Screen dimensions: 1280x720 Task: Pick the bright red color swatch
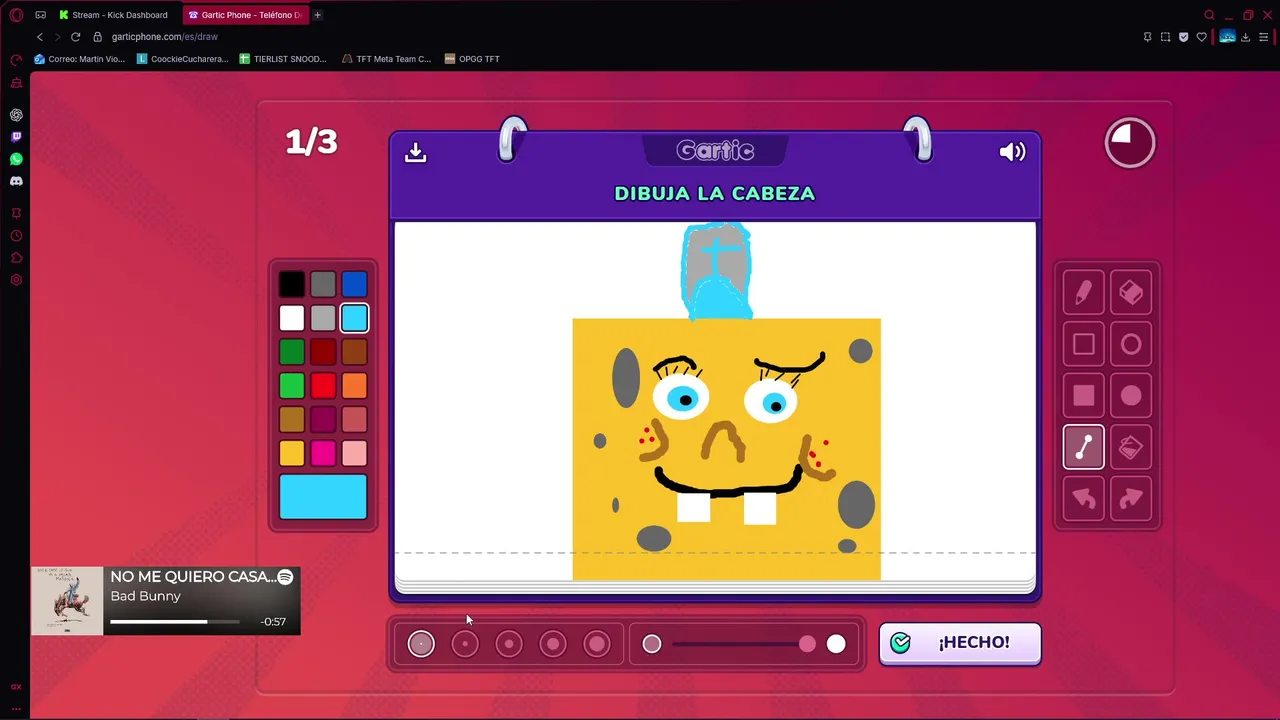(x=322, y=386)
